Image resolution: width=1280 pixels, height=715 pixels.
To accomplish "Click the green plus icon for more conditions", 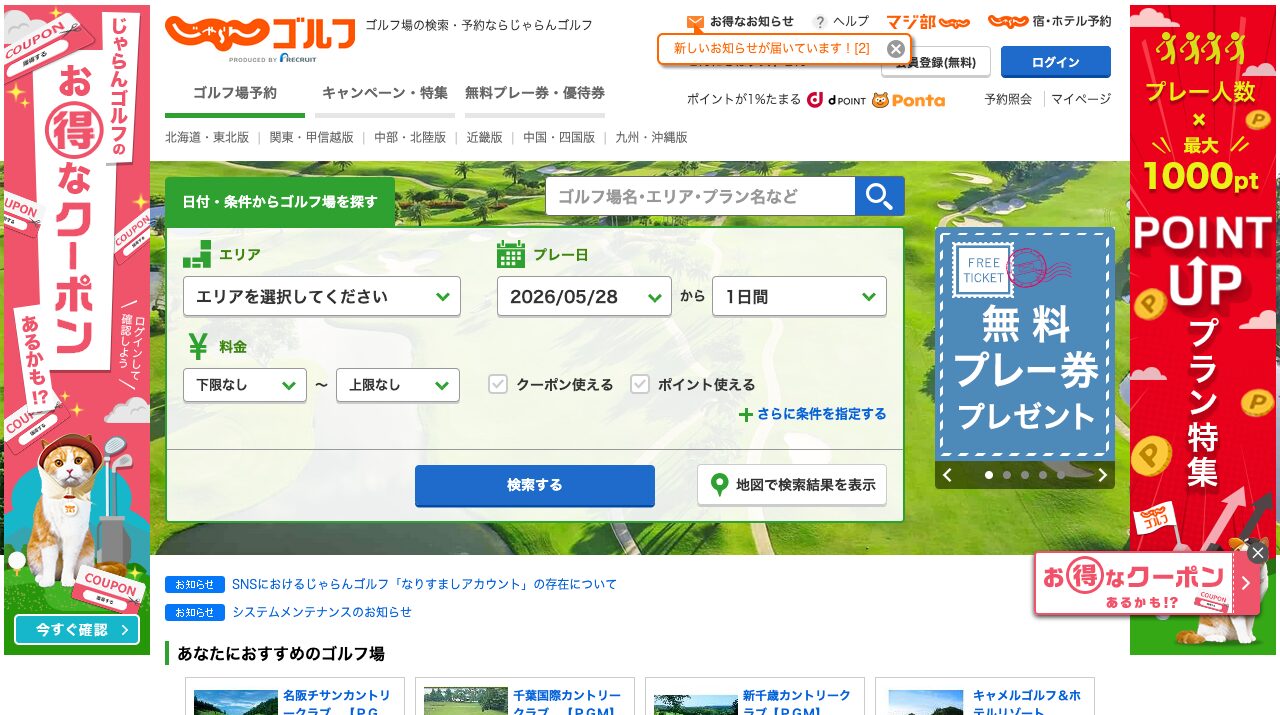I will coord(745,415).
